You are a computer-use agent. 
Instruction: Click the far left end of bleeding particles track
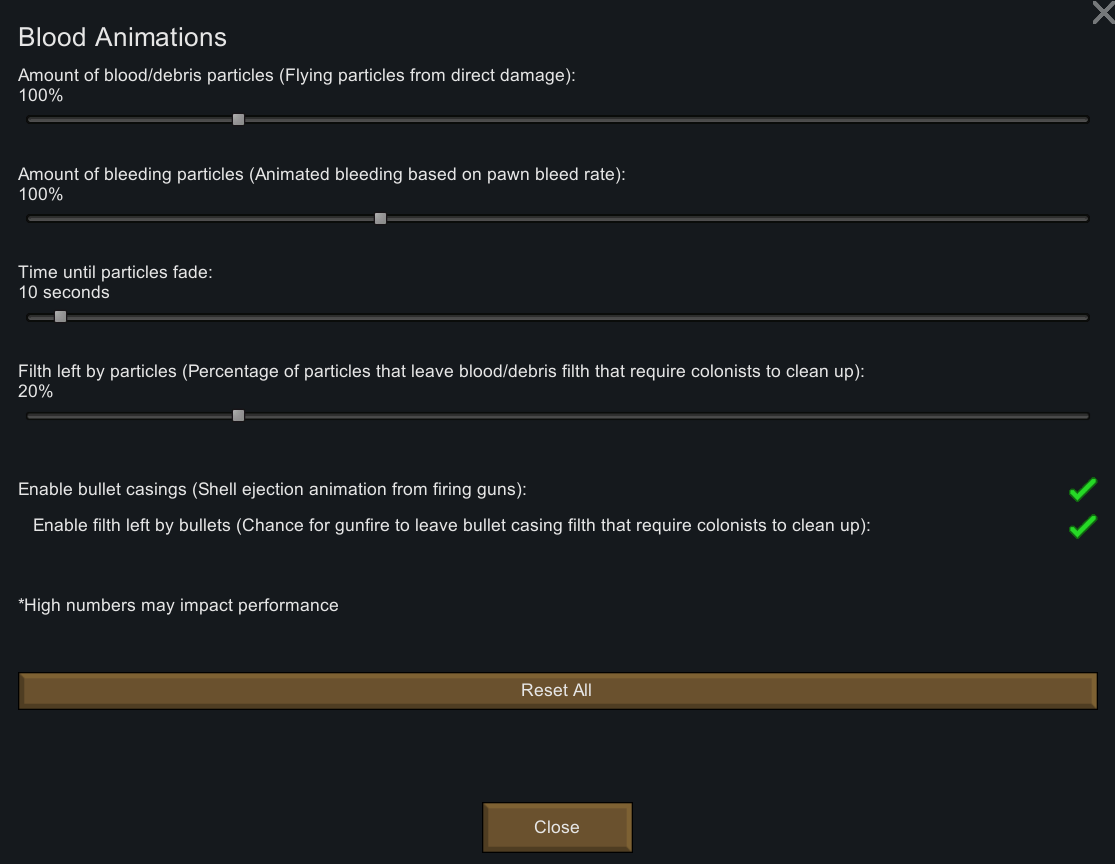tap(32, 218)
